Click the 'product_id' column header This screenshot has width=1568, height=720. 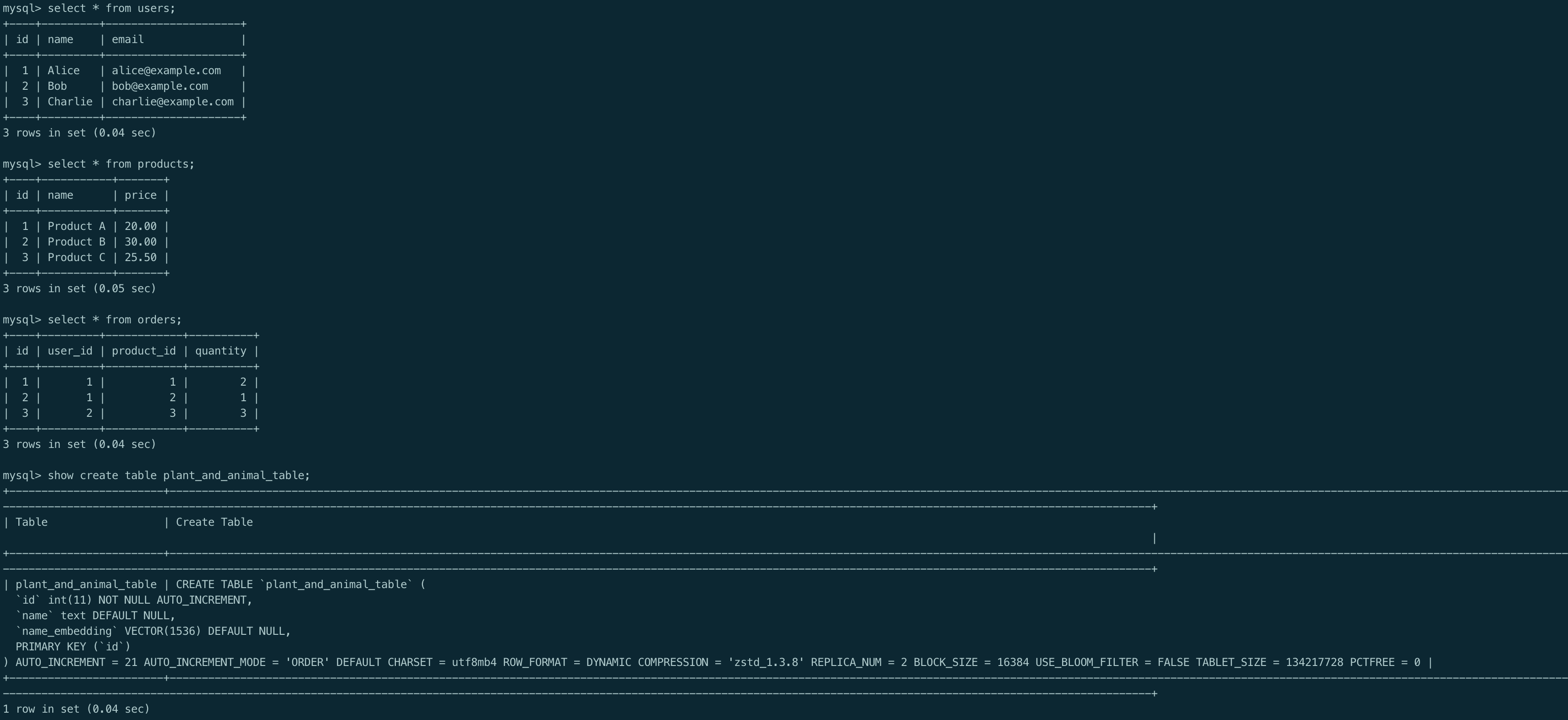(144, 351)
